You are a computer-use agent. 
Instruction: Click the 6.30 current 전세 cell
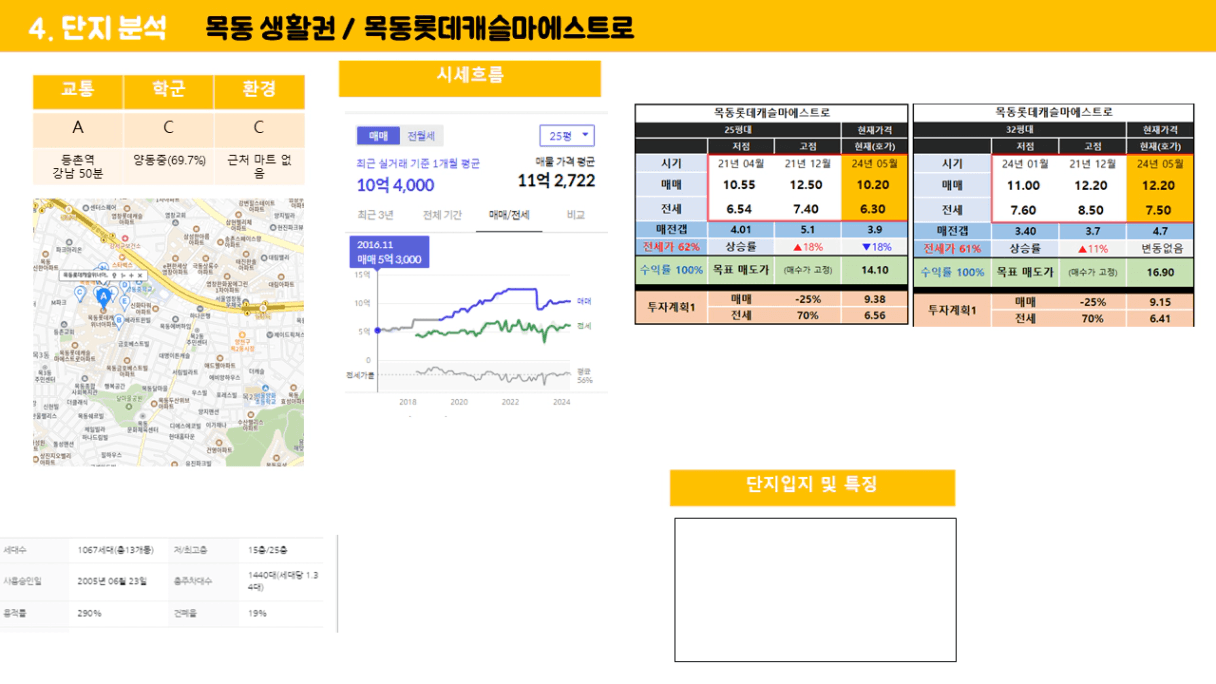[874, 209]
